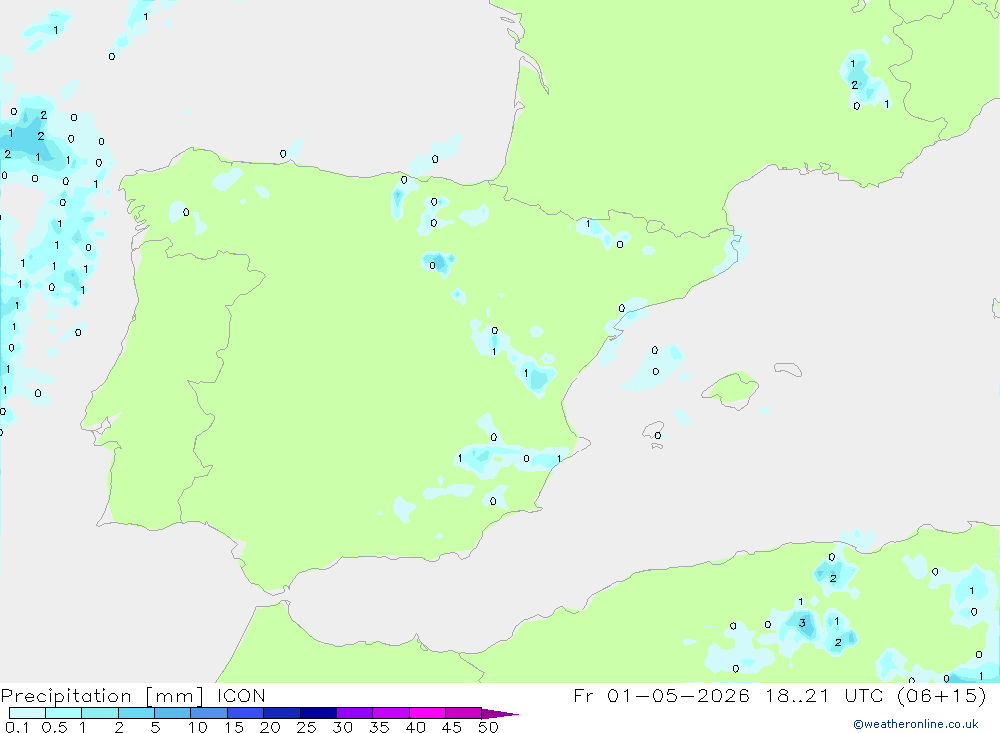Select the 40–45 mm magenta legend swatch
The height and width of the screenshot is (733, 1000).
(427, 713)
